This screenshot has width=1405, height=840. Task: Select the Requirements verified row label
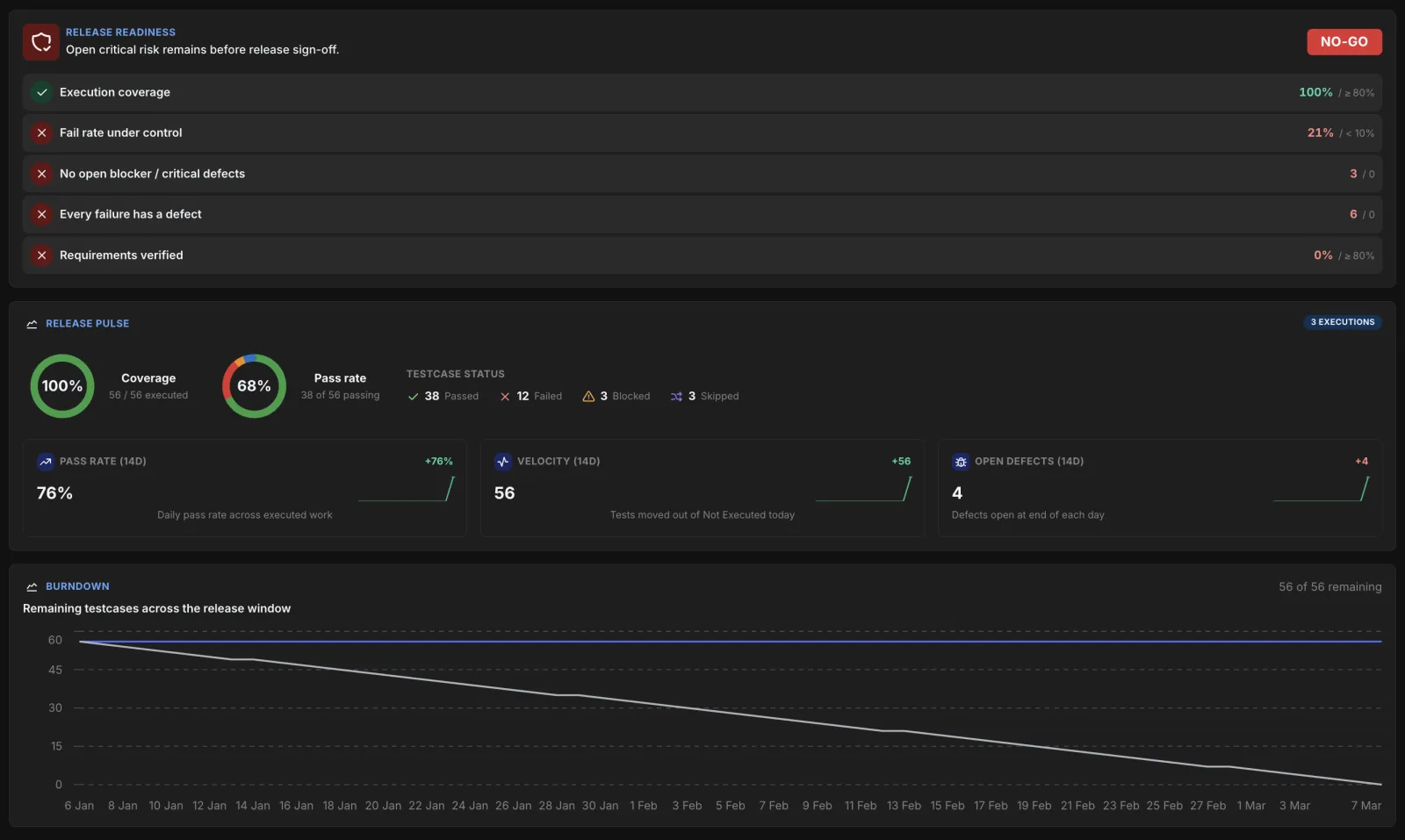pyautogui.click(x=121, y=255)
